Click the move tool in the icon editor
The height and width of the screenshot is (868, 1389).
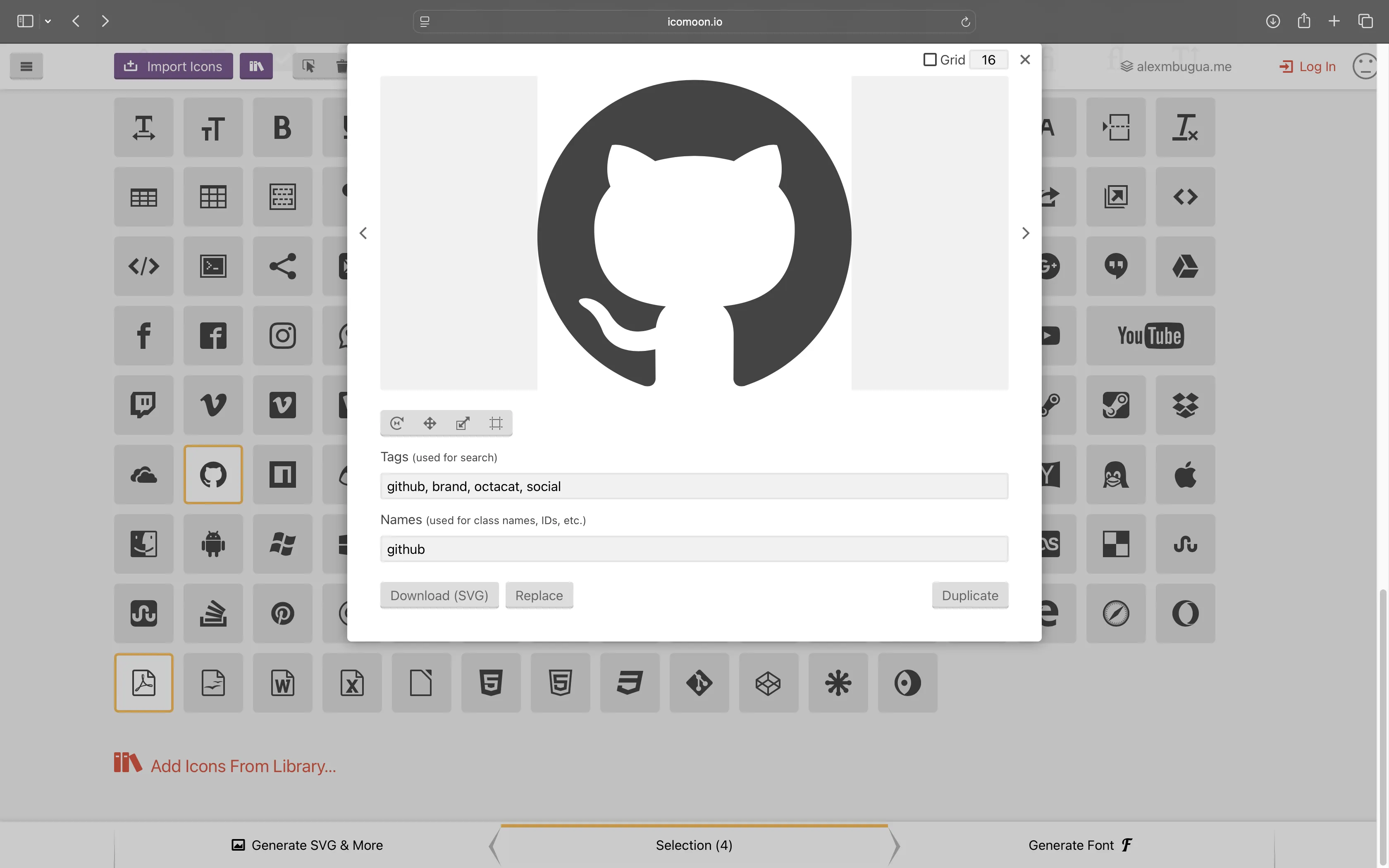click(x=430, y=423)
